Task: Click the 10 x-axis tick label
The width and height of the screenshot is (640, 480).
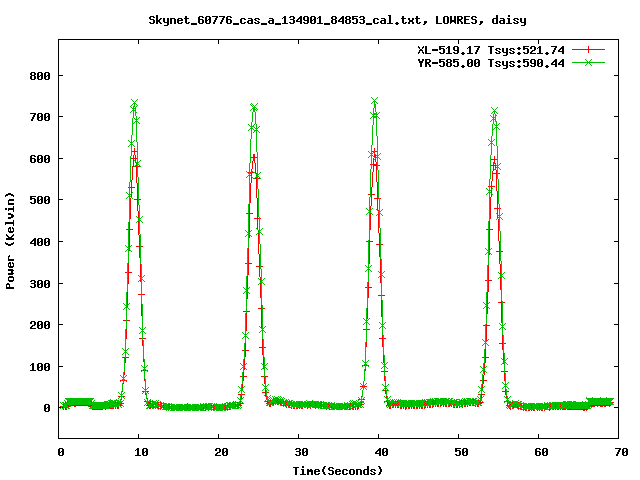Action: click(141, 452)
